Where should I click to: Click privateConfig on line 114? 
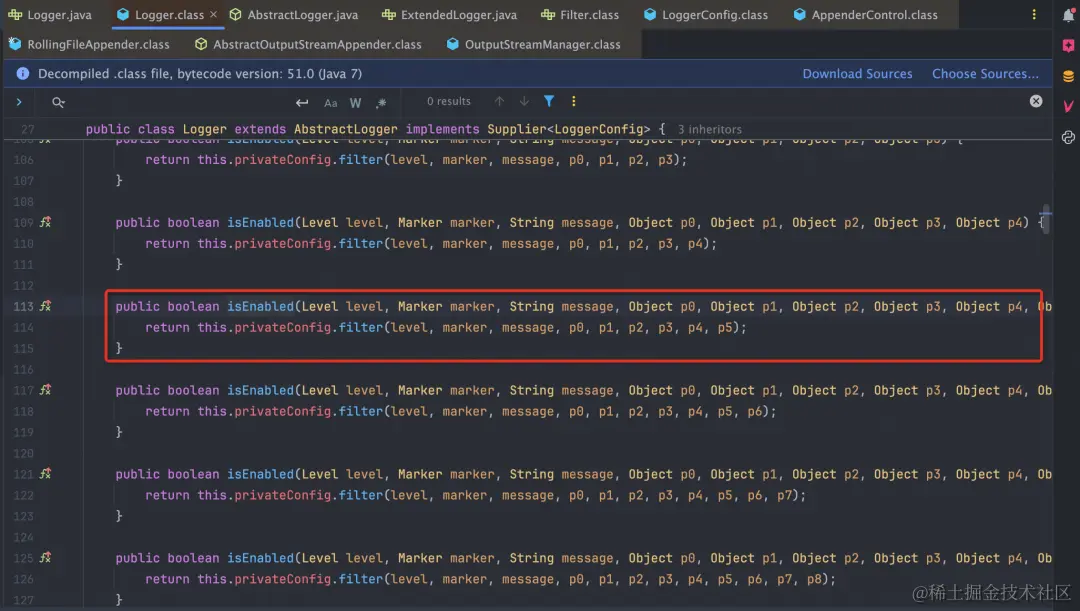pos(282,327)
